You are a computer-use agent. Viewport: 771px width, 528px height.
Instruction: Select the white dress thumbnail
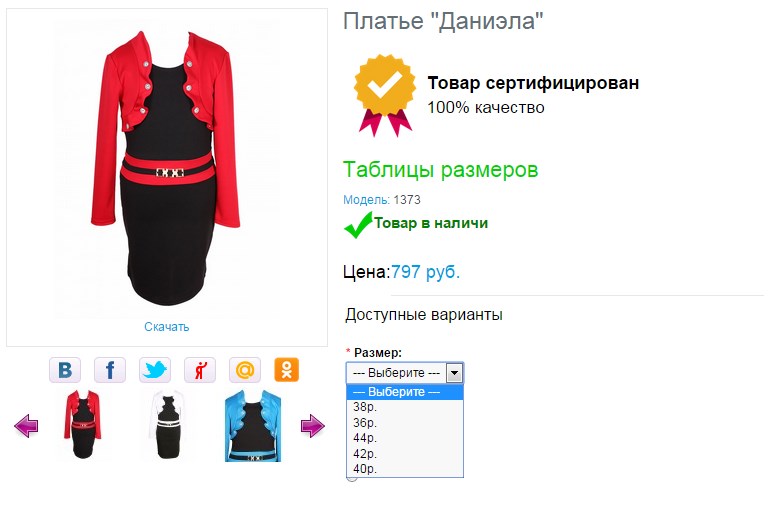pos(167,425)
